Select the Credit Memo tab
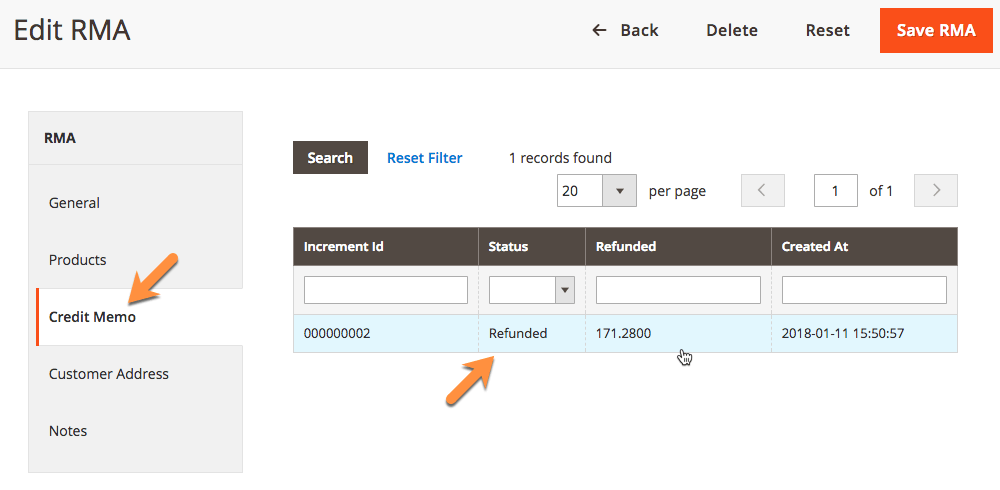Screen dimensions: 1000x490 click(92, 317)
